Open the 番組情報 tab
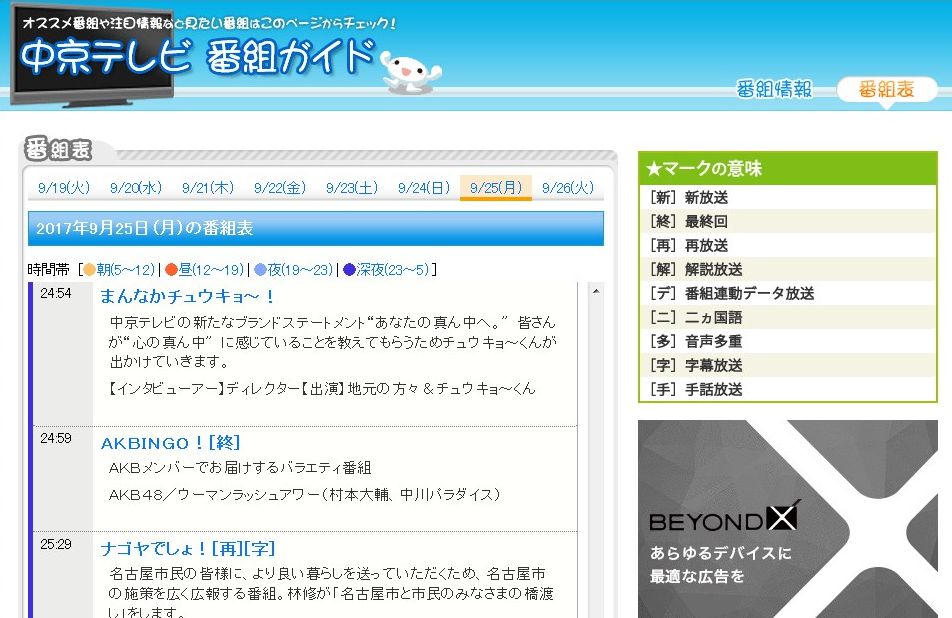This screenshot has width=952, height=618. pos(774,89)
